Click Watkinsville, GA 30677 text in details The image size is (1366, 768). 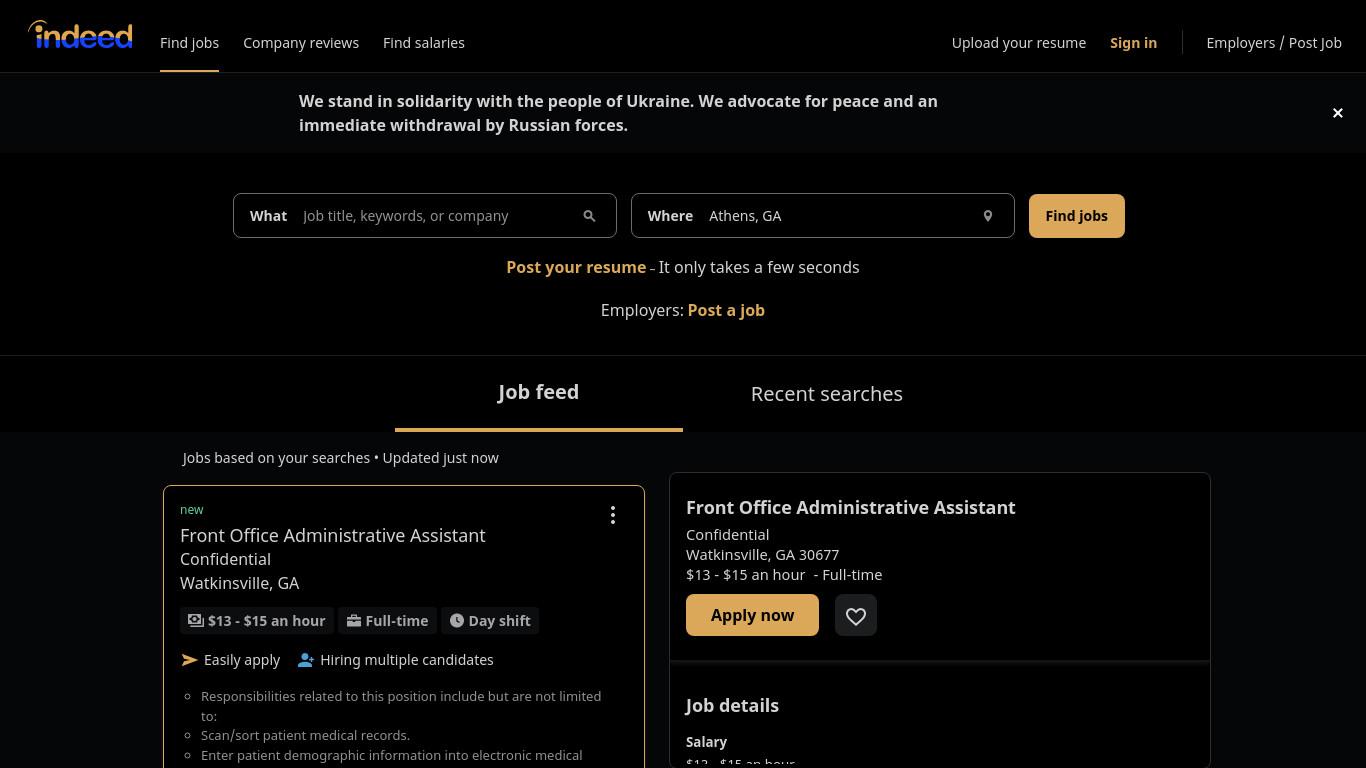click(762, 554)
